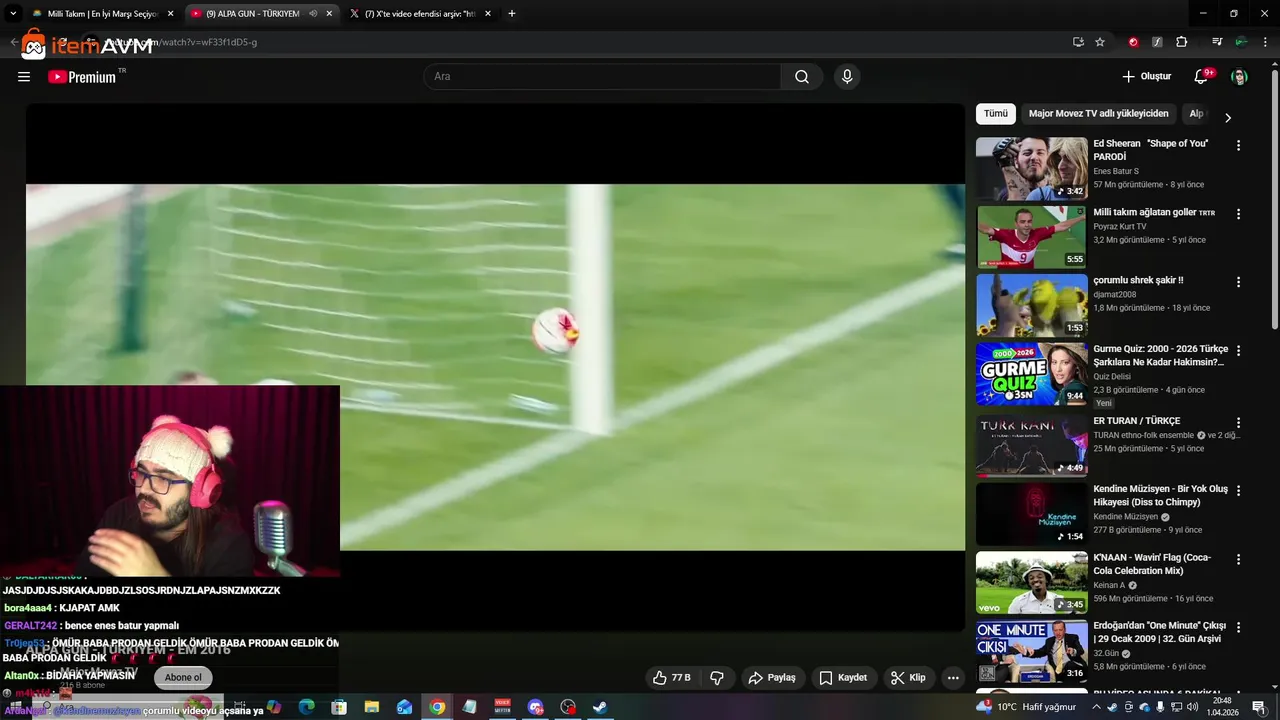Open File Explorer from the taskbar
This screenshot has width=1280, height=720.
coord(371,707)
